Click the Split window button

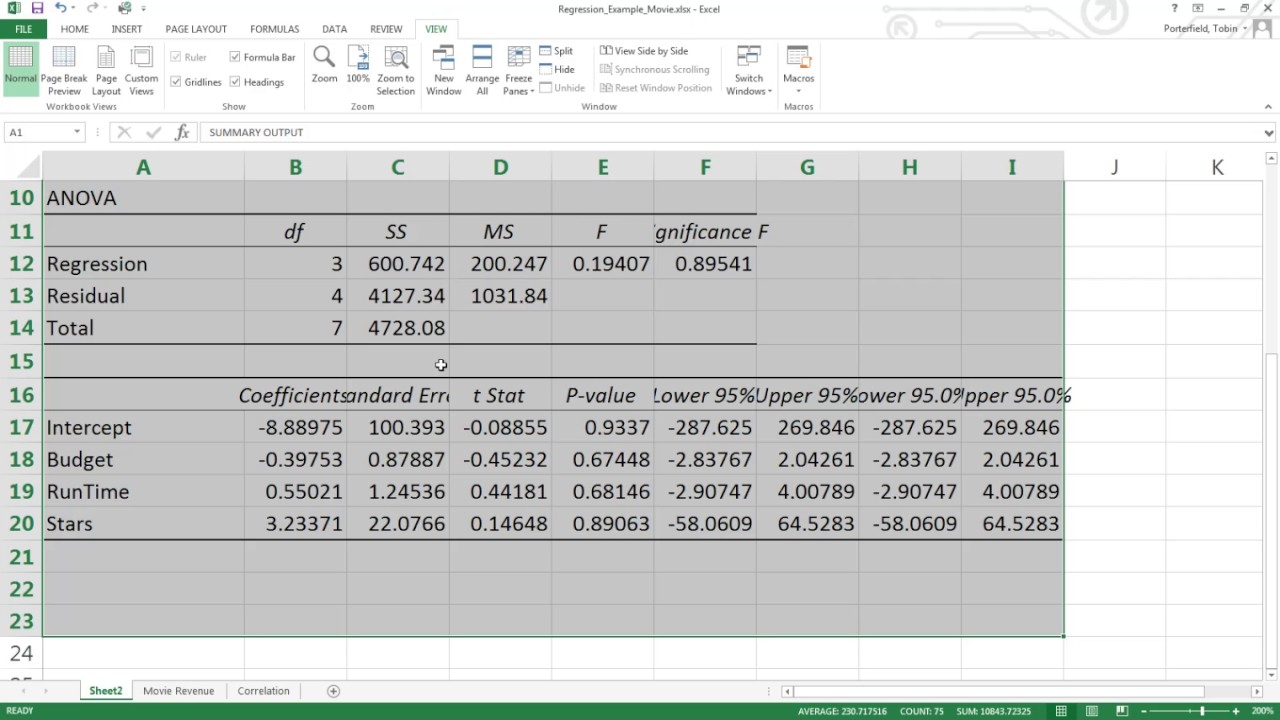(556, 51)
